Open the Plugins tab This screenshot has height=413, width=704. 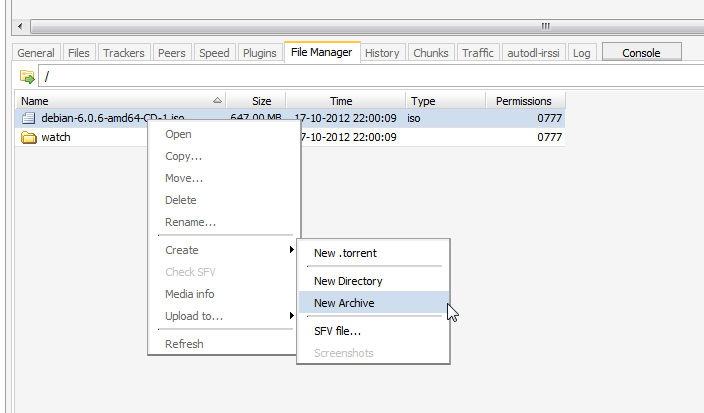point(260,53)
